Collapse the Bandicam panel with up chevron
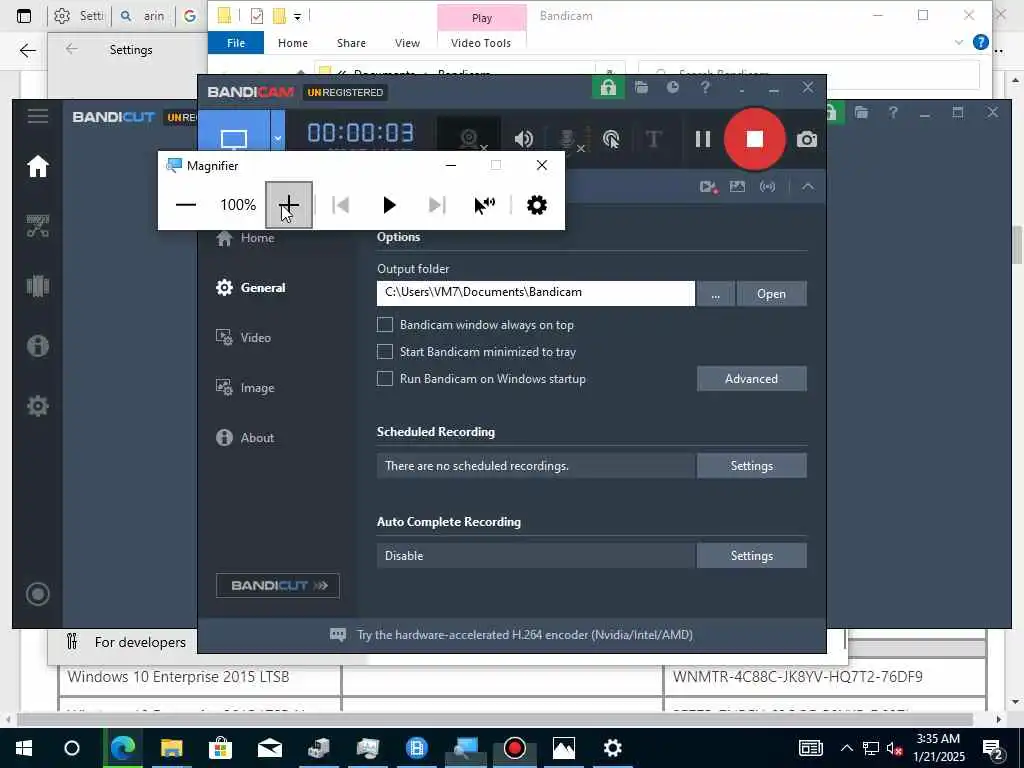Image resolution: width=1024 pixels, height=768 pixels. [808, 187]
